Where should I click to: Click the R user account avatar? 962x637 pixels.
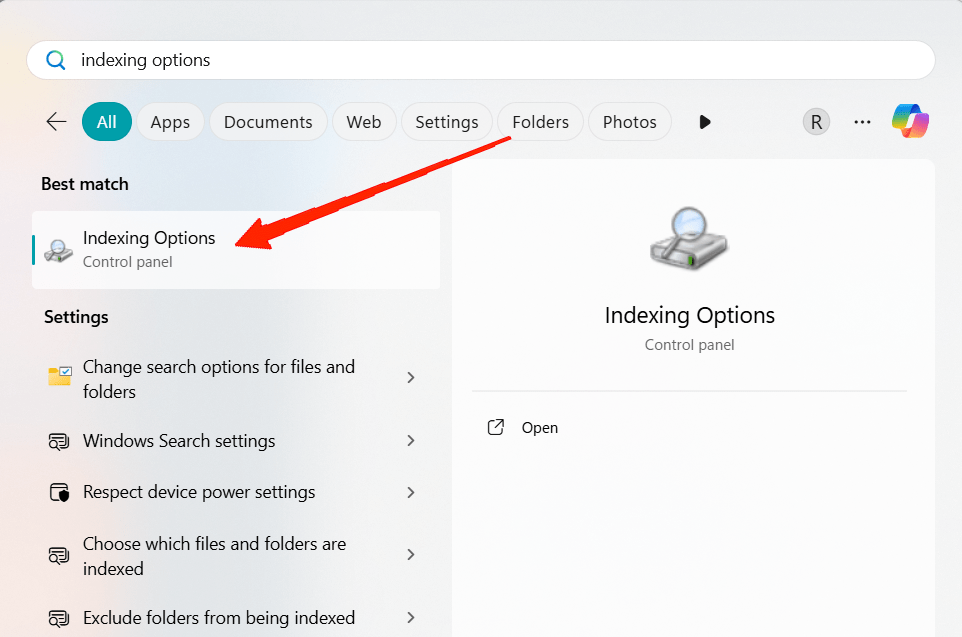coord(816,122)
